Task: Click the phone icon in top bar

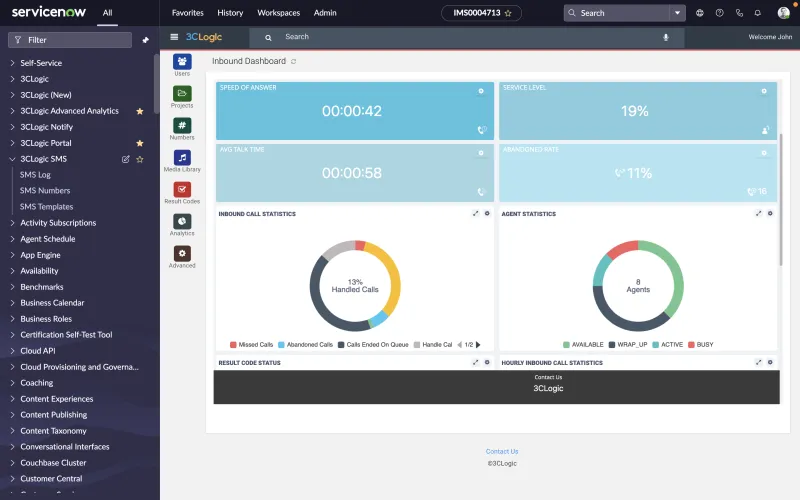Action: 739,13
